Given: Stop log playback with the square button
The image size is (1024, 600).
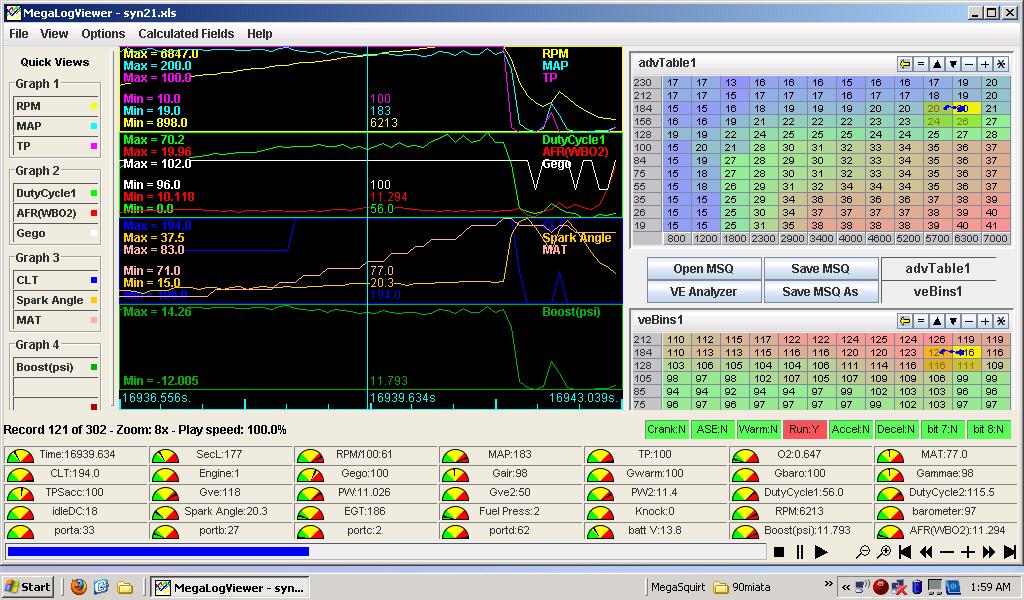Looking at the screenshot, I should click(780, 552).
